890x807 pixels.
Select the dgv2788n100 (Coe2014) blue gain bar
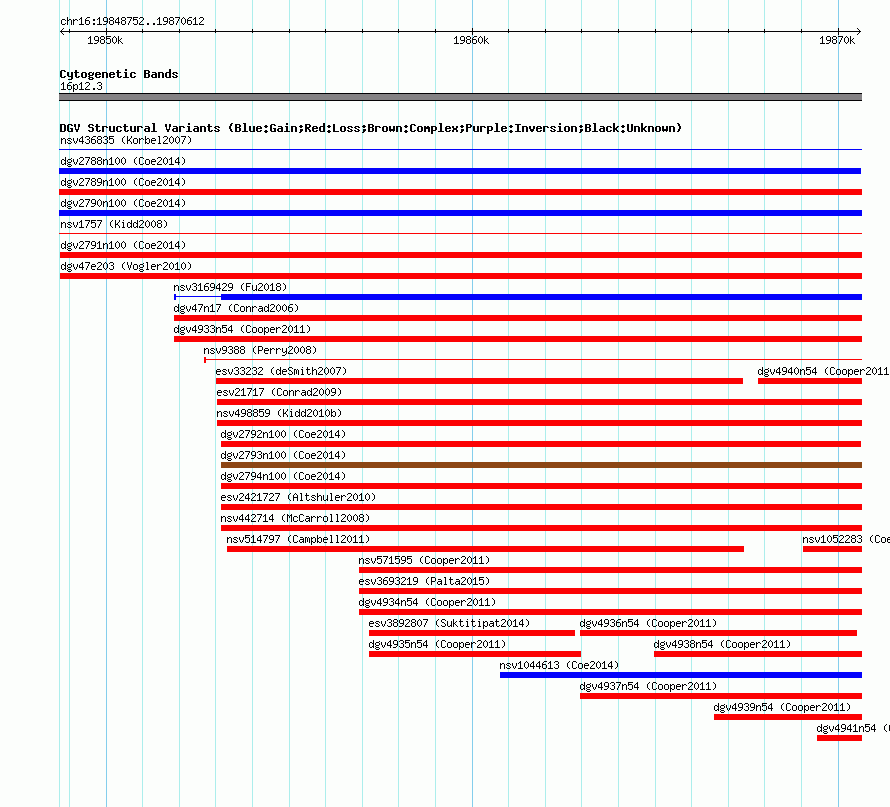[460, 171]
